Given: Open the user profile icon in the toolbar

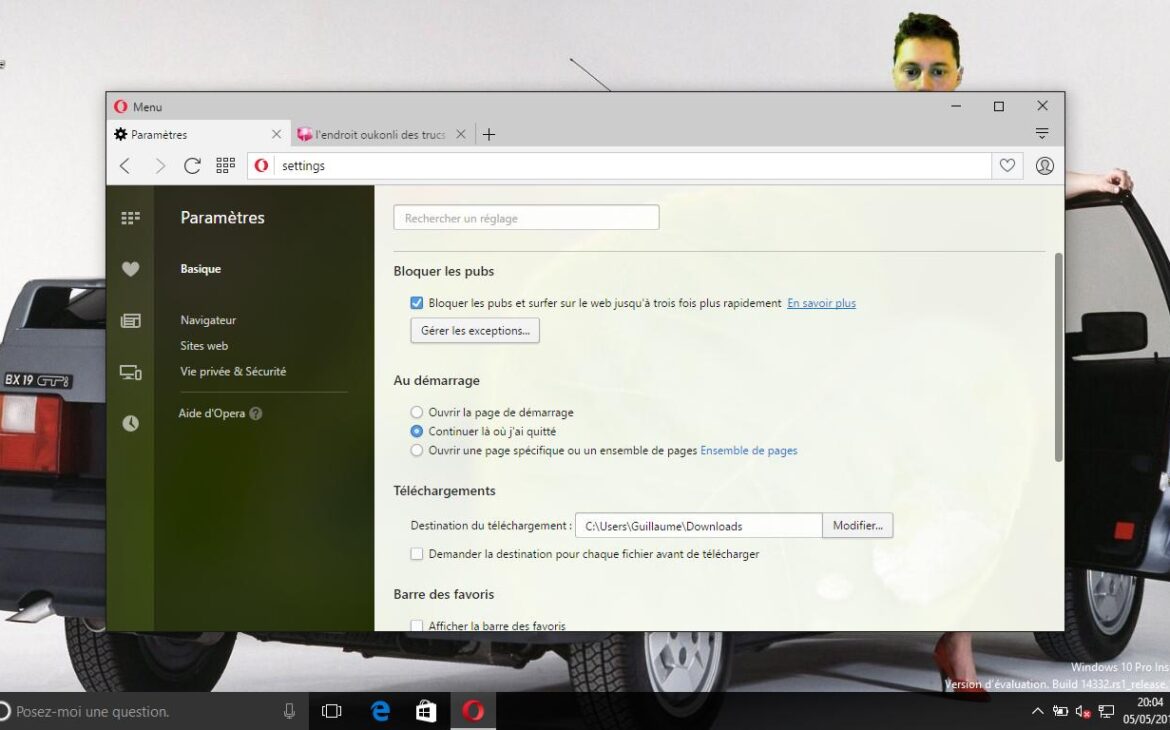Looking at the screenshot, I should (x=1044, y=166).
